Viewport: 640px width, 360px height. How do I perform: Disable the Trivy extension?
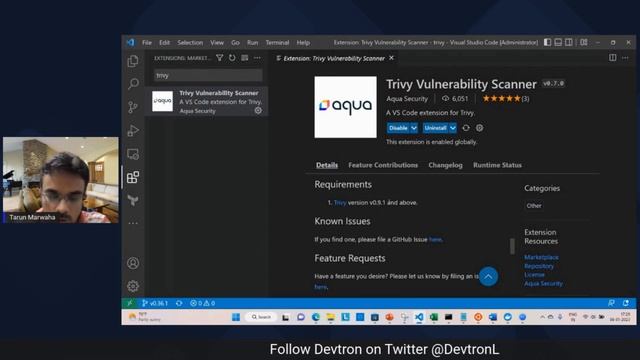(x=398, y=128)
